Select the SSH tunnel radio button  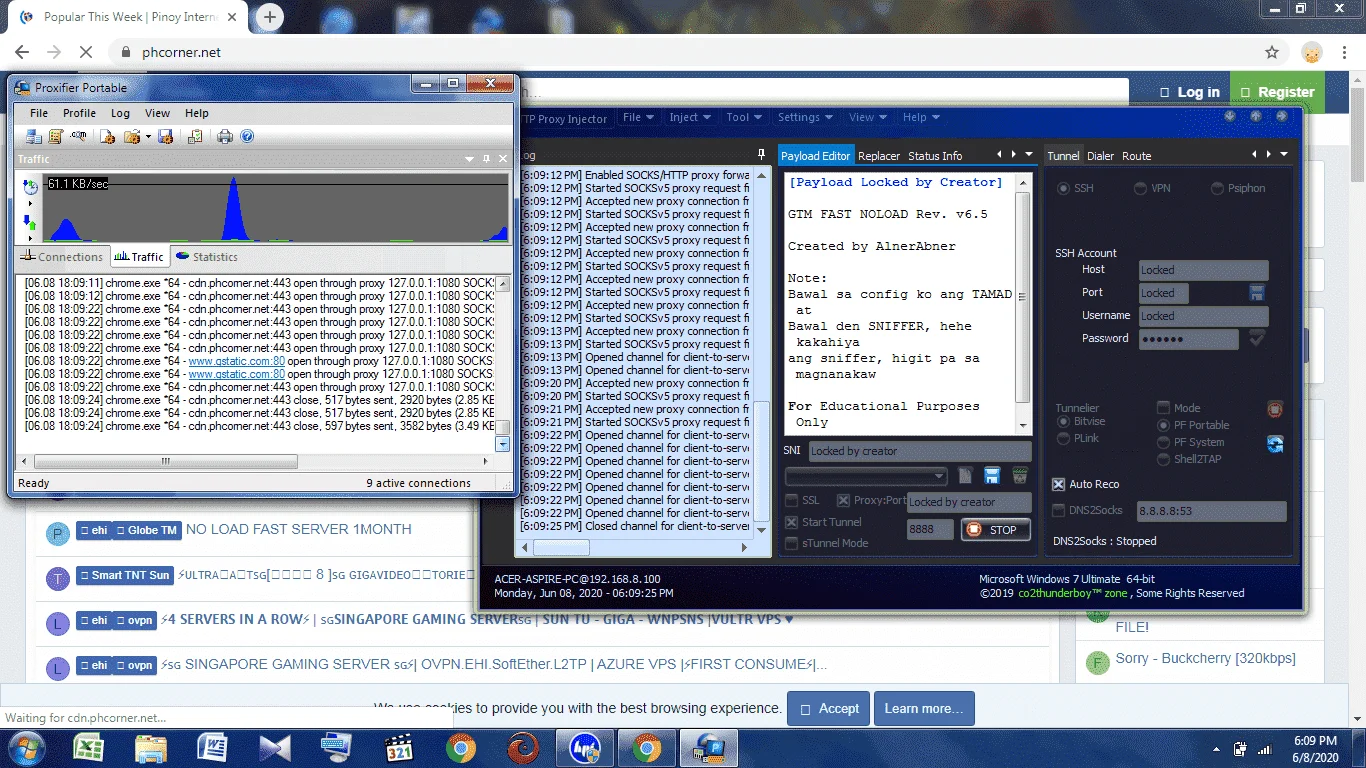[1063, 188]
